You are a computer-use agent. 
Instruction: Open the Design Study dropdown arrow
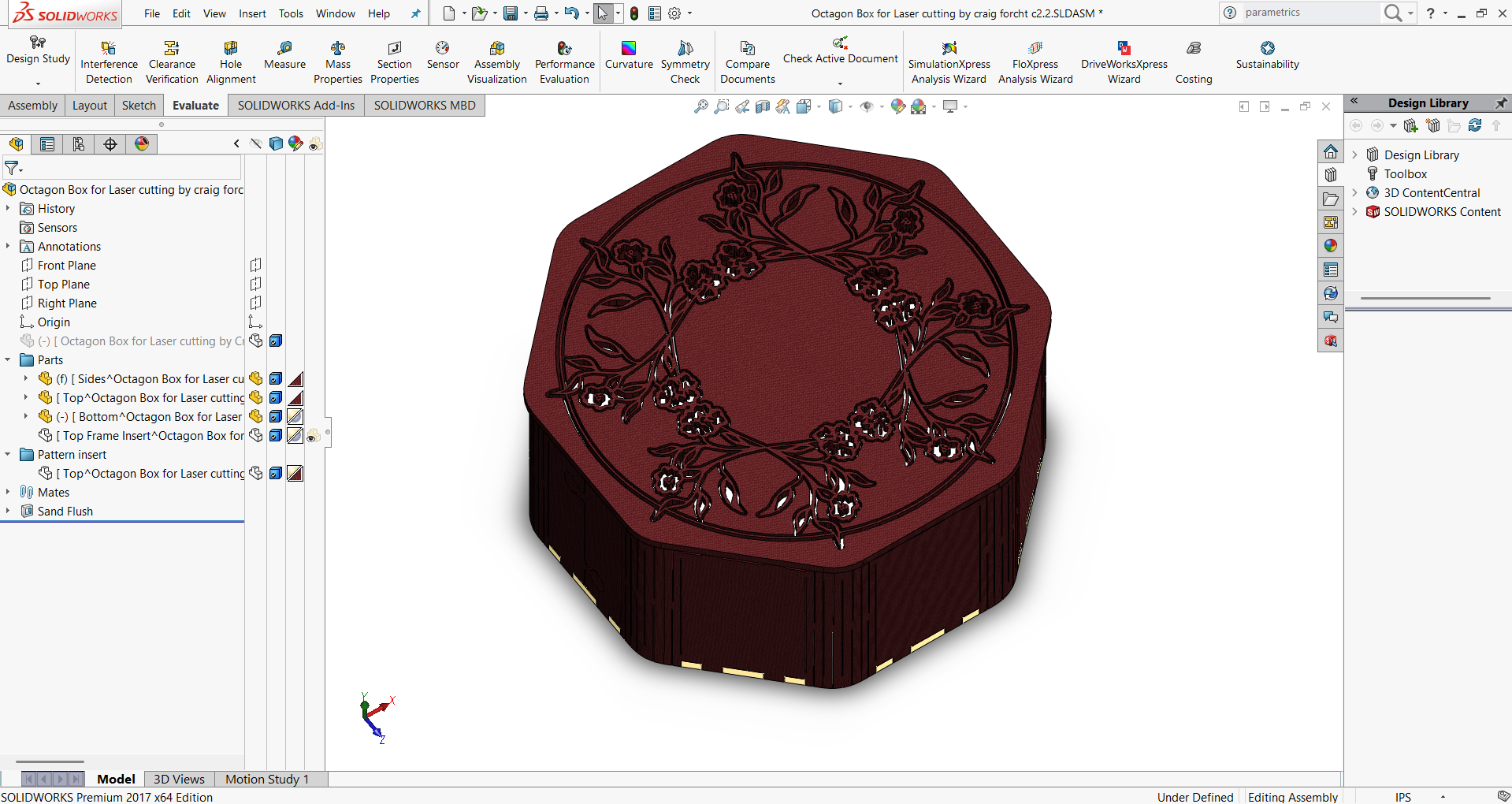pyautogui.click(x=38, y=83)
